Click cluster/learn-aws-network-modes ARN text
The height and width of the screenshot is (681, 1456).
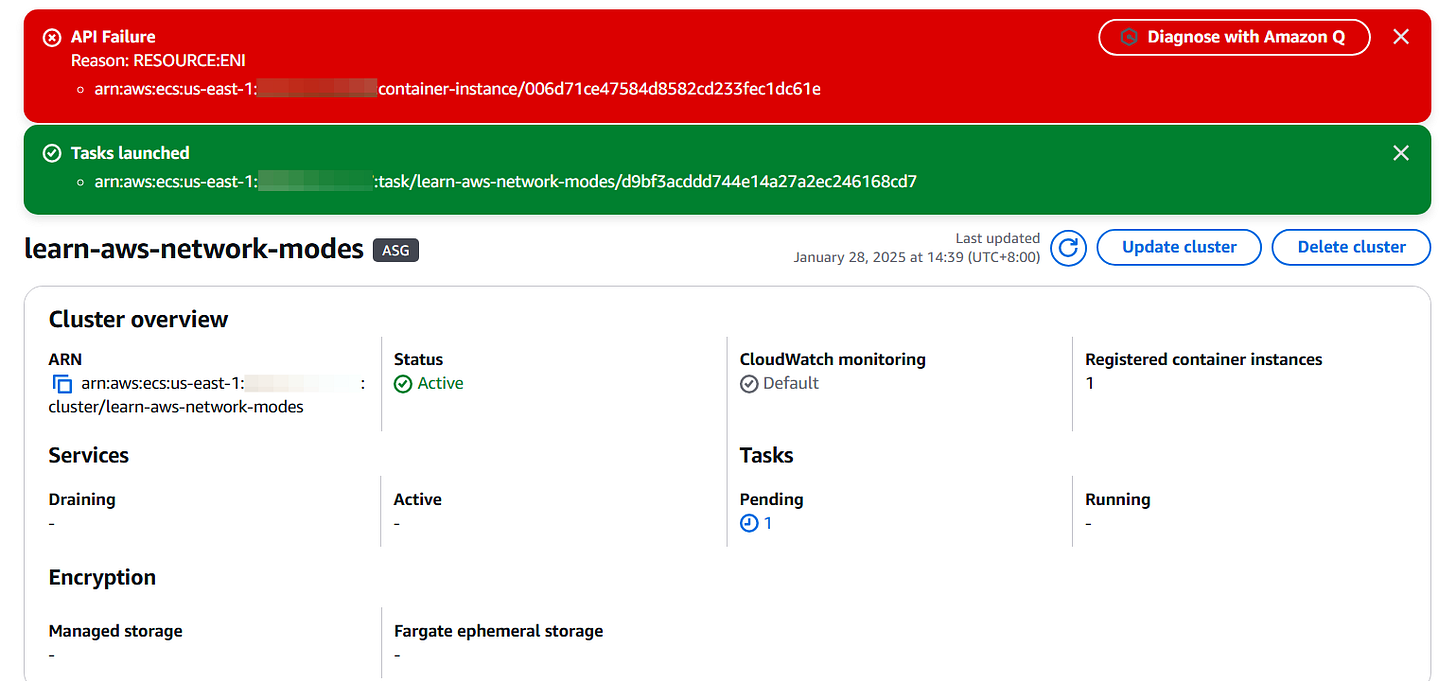(176, 407)
